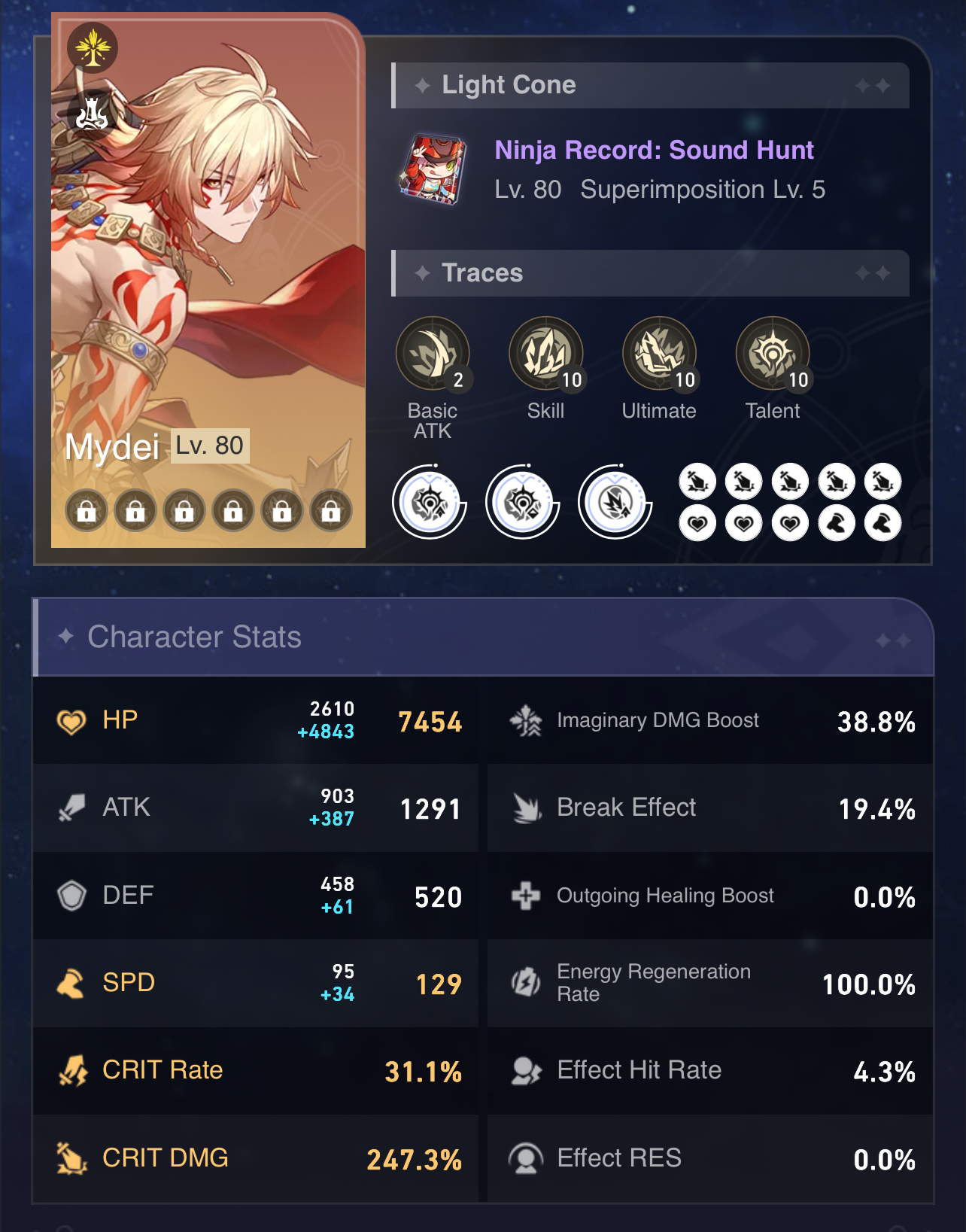Open the Ninja Record light cone thumbnail
The height and width of the screenshot is (1232, 966).
coord(433,169)
